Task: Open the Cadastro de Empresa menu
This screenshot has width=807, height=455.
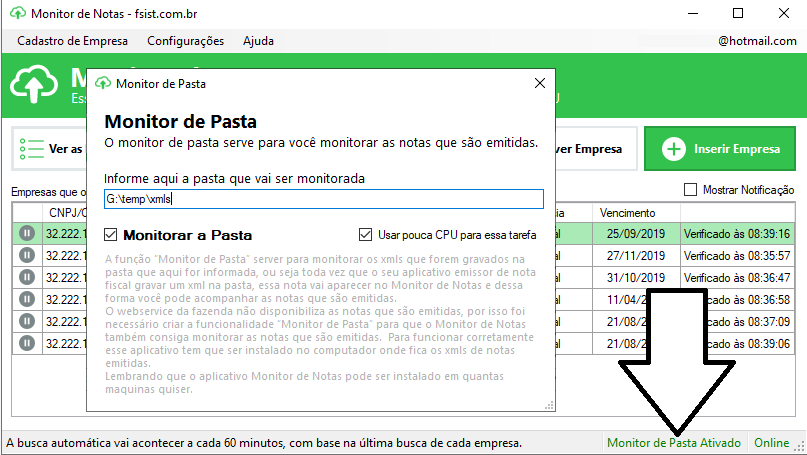Action: point(73,41)
